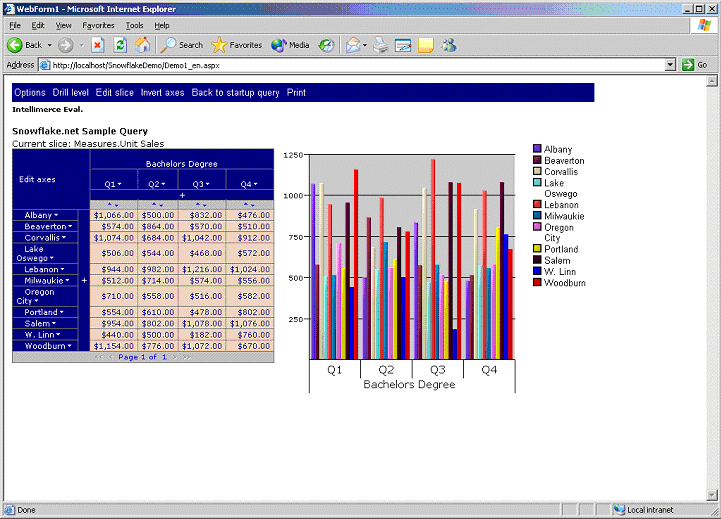Screen dimensions: 721x519
Task: Expand the Corvallis row dropdown
Action: click(x=63, y=237)
